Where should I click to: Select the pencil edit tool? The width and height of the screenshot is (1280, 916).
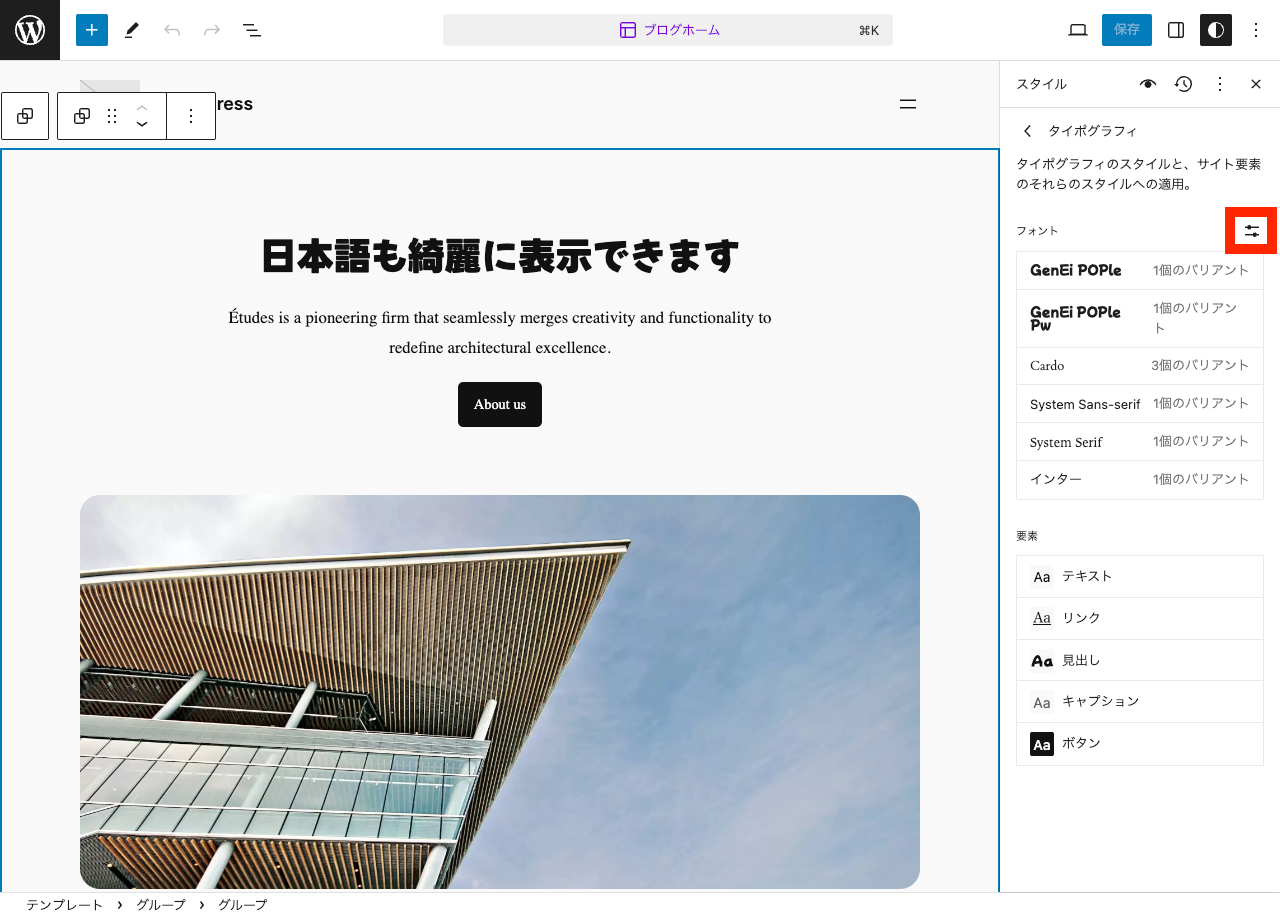(132, 30)
